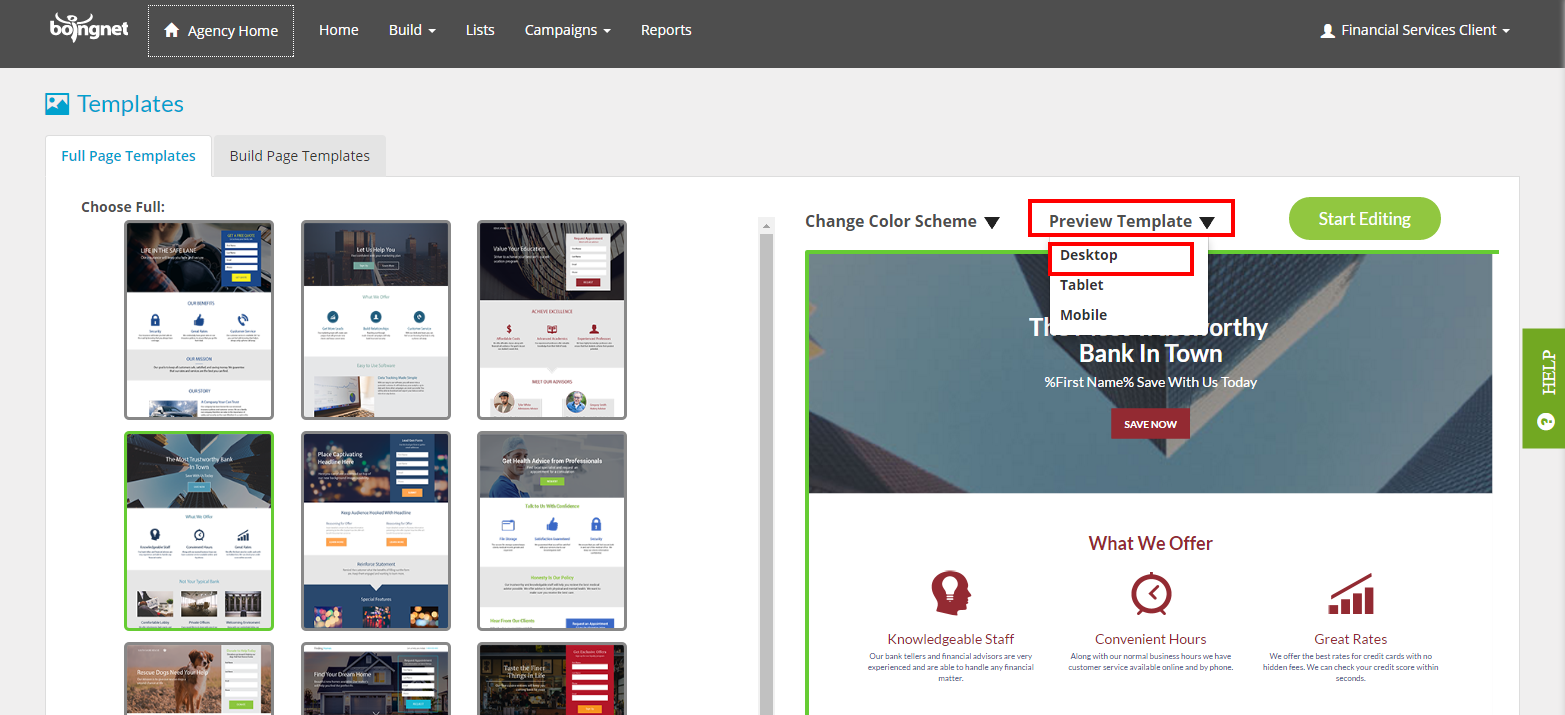The image size is (1565, 715).
Task: Click the rising bar chart icon above Great Rates
Action: pos(1350,594)
